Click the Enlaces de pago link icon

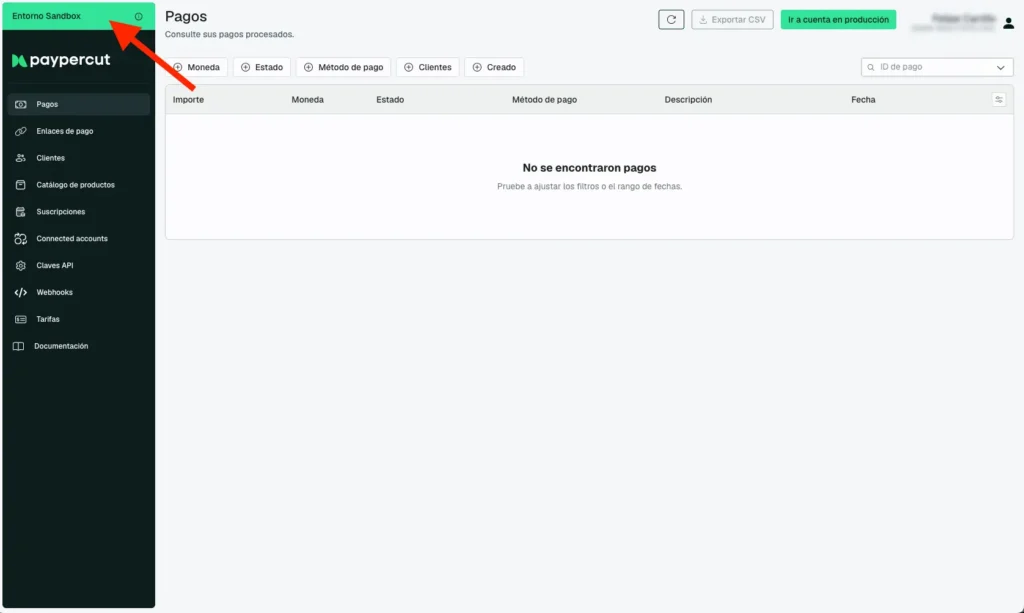pos(20,131)
